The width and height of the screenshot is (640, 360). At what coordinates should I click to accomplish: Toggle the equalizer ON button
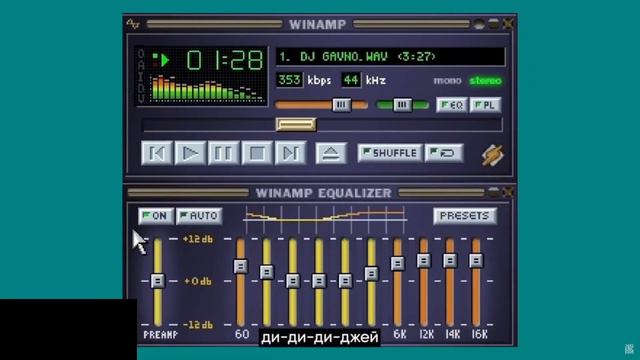(x=156, y=216)
